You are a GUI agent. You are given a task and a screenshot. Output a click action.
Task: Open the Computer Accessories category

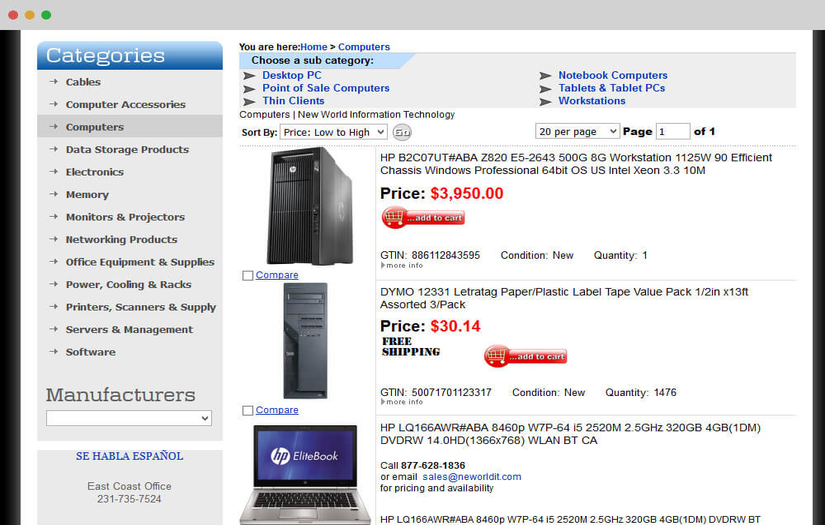[126, 104]
